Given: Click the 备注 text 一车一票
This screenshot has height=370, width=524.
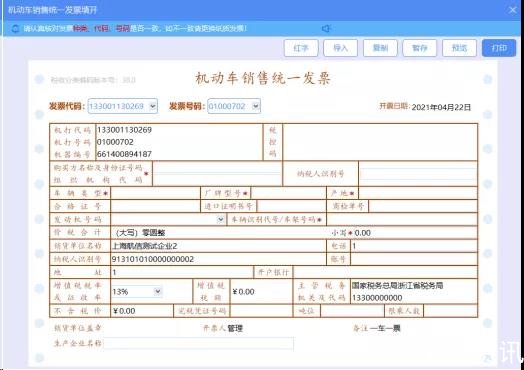Looking at the screenshot, I should coord(385,328).
